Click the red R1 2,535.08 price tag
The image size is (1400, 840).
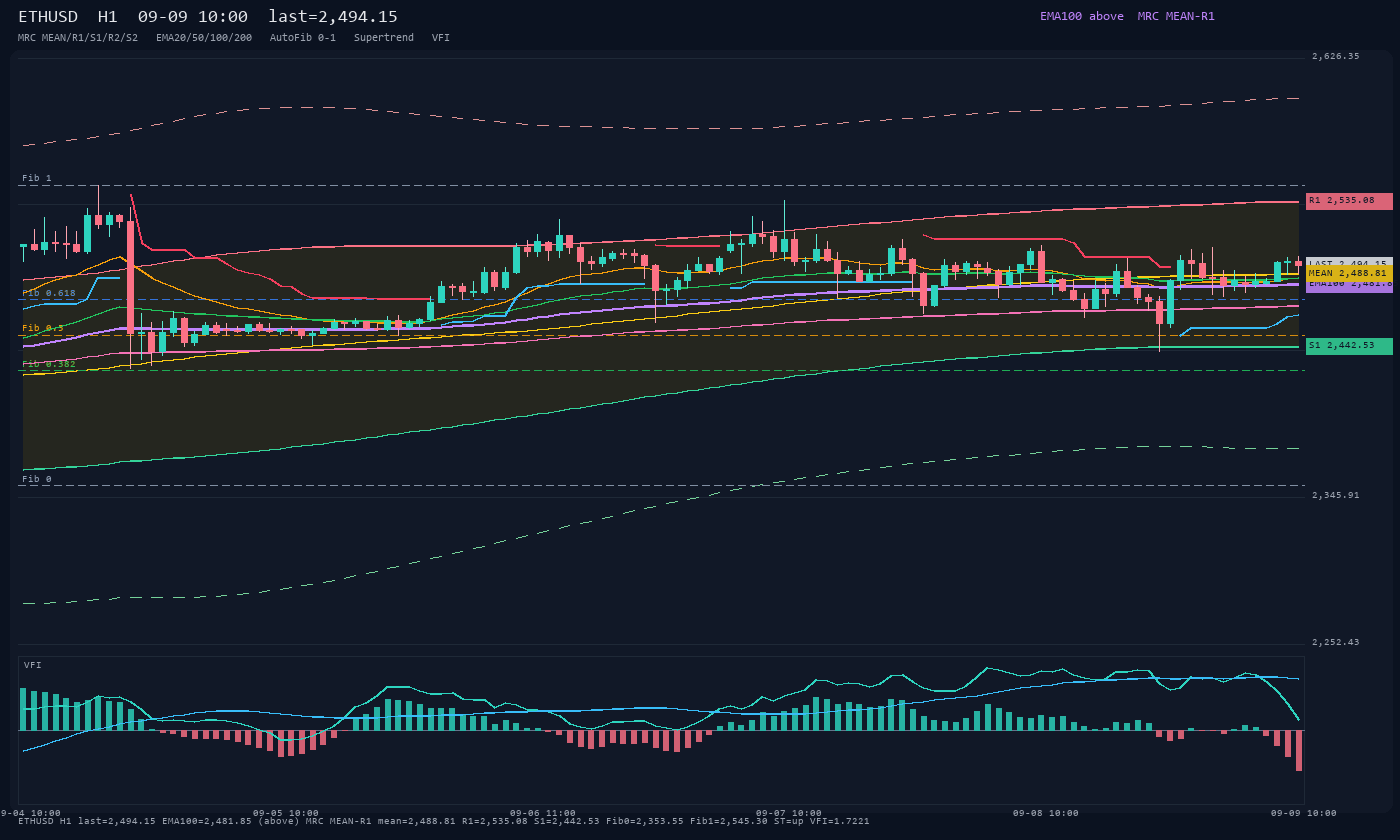[x=1349, y=201]
